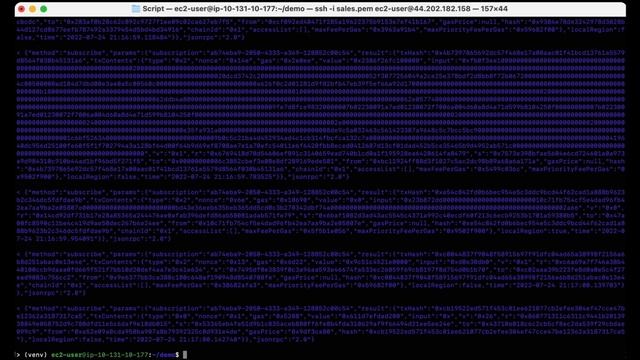Click the green zoom window button
Screen dimensions: 640x360
(x=44, y=9)
